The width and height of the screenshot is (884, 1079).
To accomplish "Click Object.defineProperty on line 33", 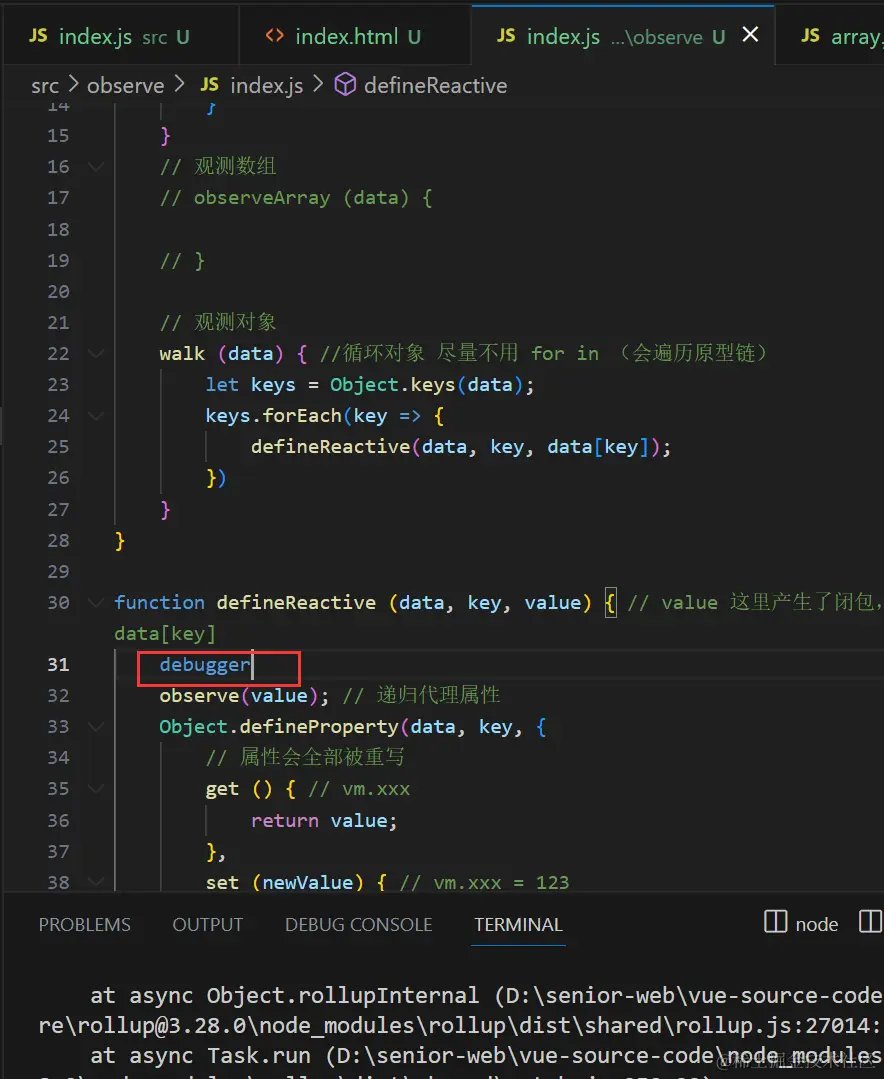I will (x=279, y=727).
